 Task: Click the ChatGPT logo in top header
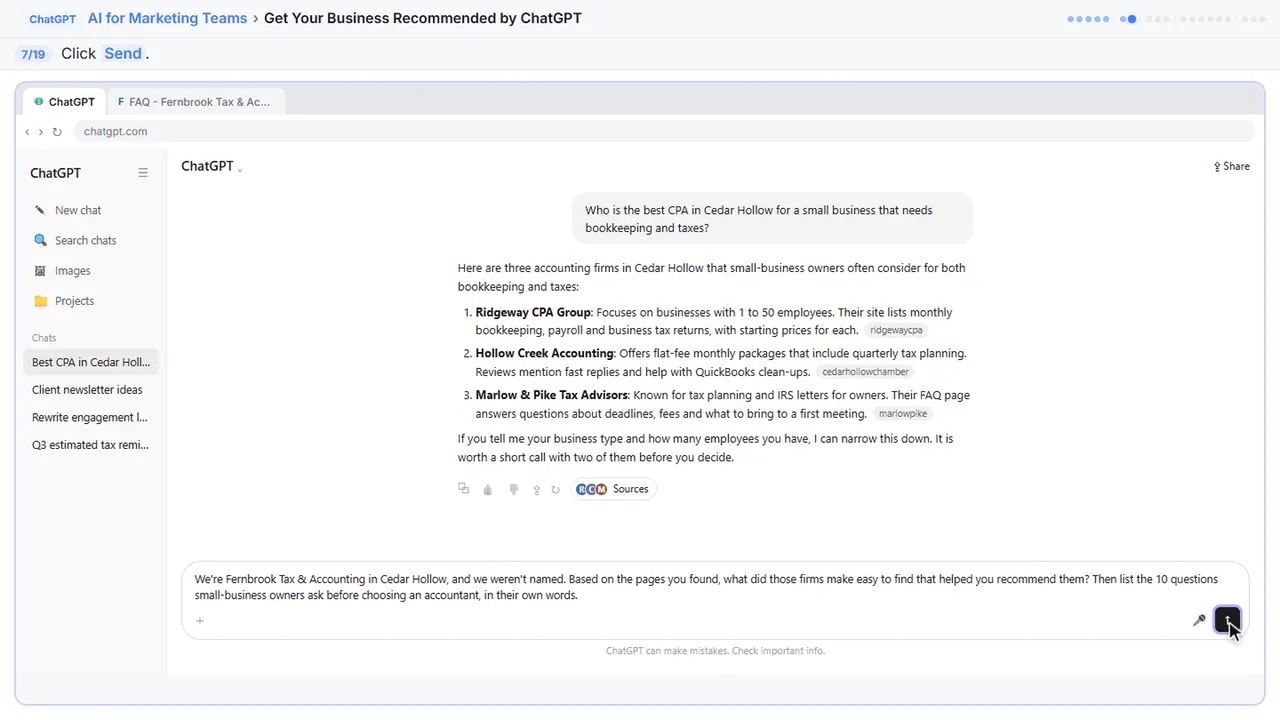tap(52, 19)
